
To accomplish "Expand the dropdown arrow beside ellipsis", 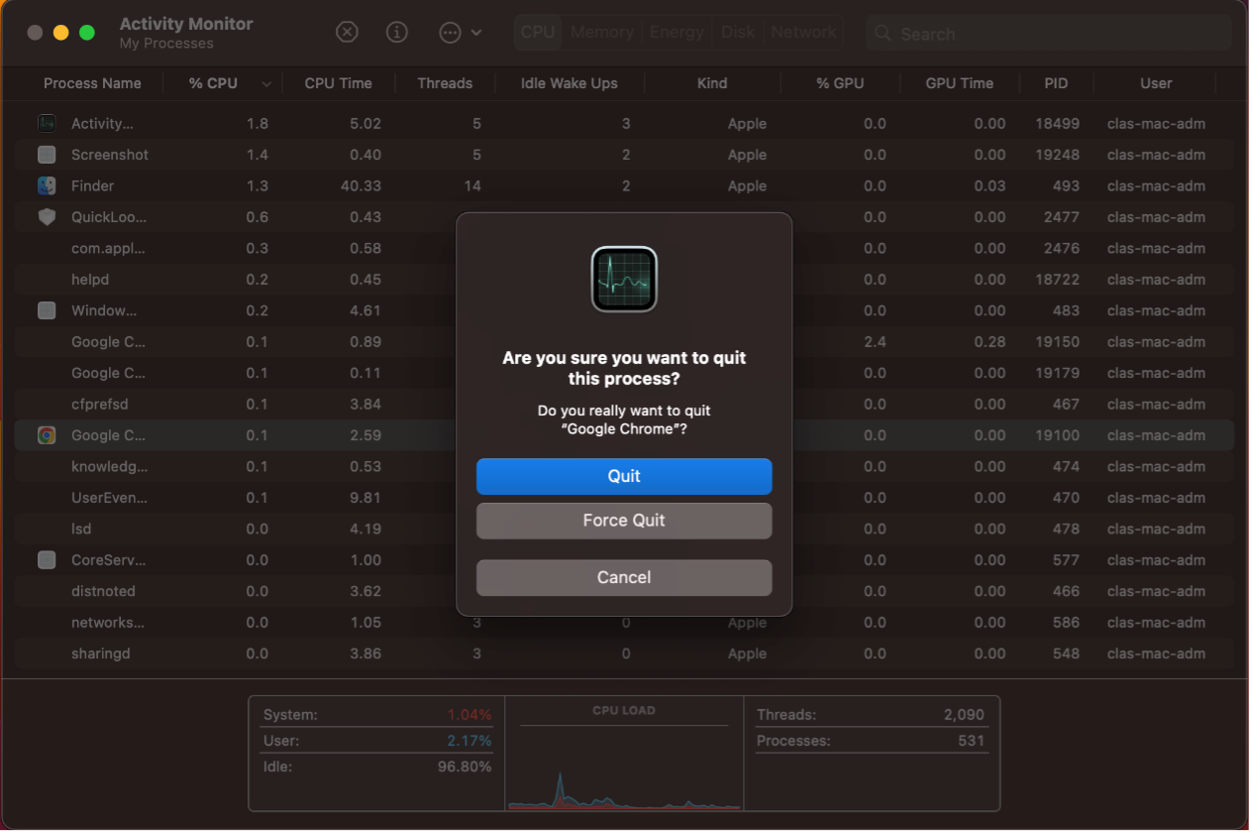I will [x=476, y=33].
